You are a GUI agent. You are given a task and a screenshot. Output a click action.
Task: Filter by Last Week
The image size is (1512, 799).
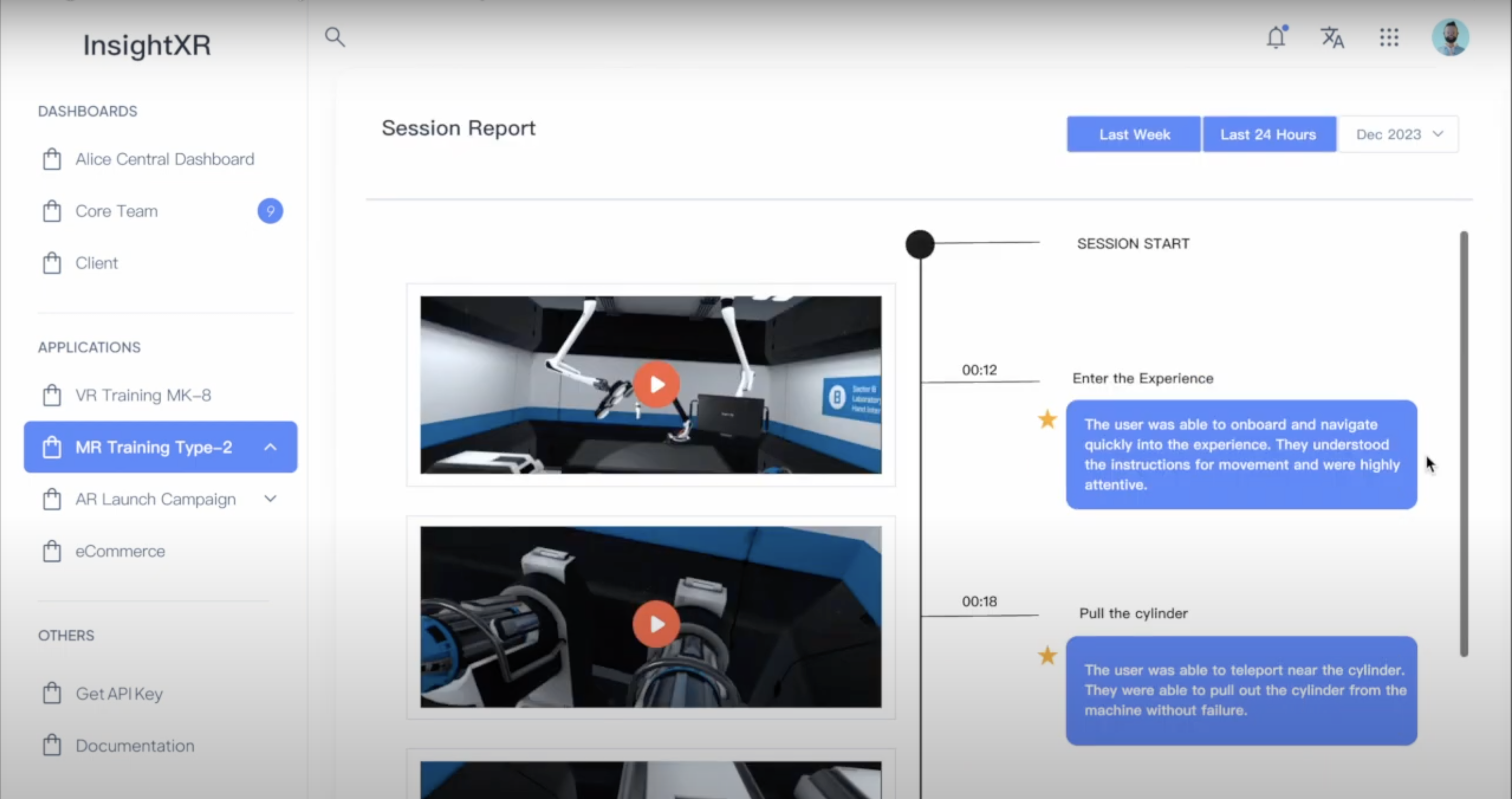pos(1133,135)
